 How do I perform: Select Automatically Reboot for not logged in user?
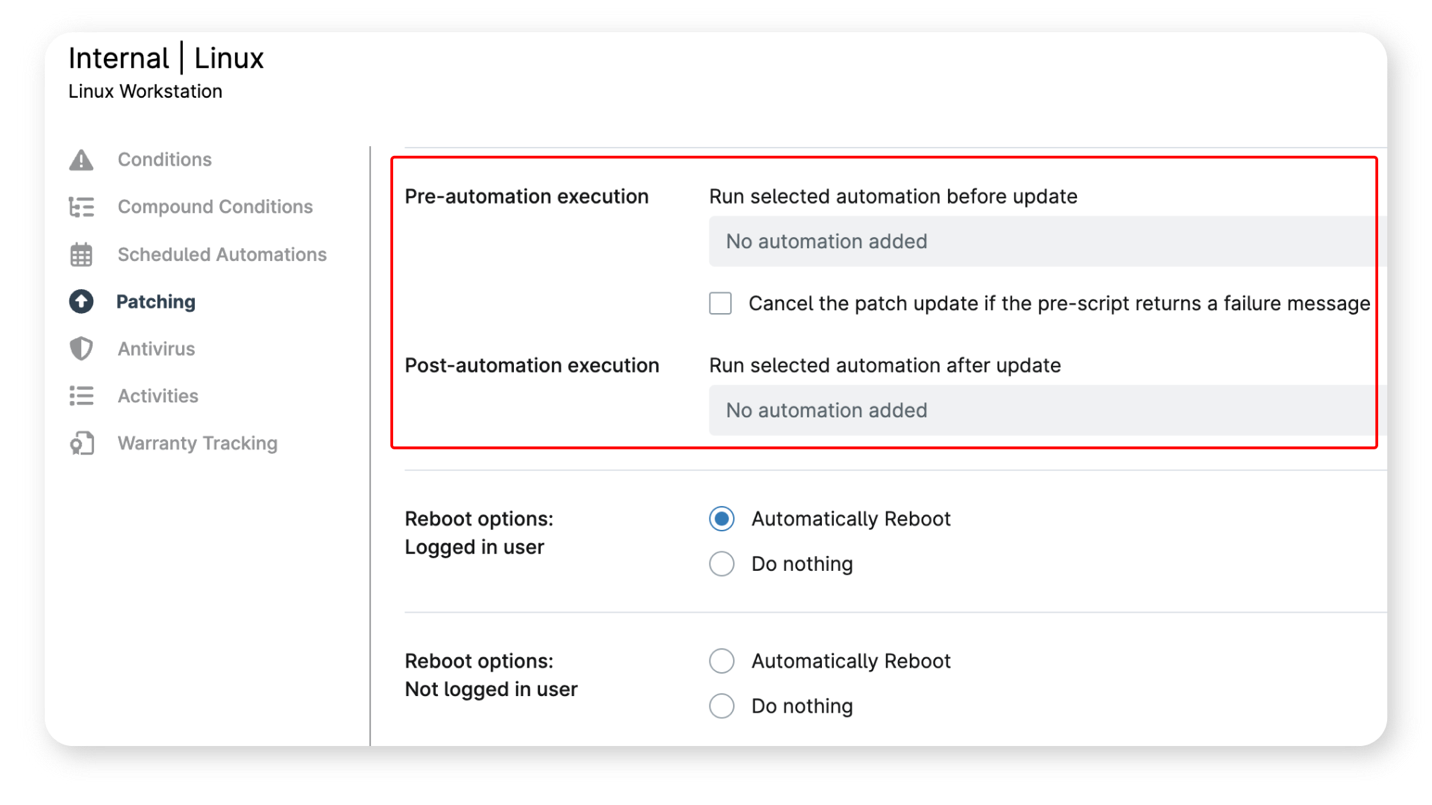click(722, 660)
